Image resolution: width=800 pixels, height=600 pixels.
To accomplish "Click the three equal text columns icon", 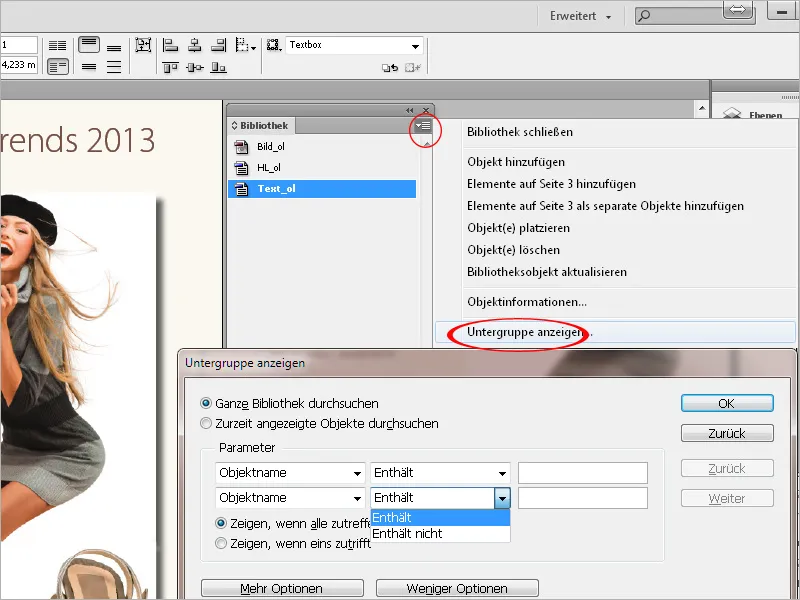I will 57,46.
